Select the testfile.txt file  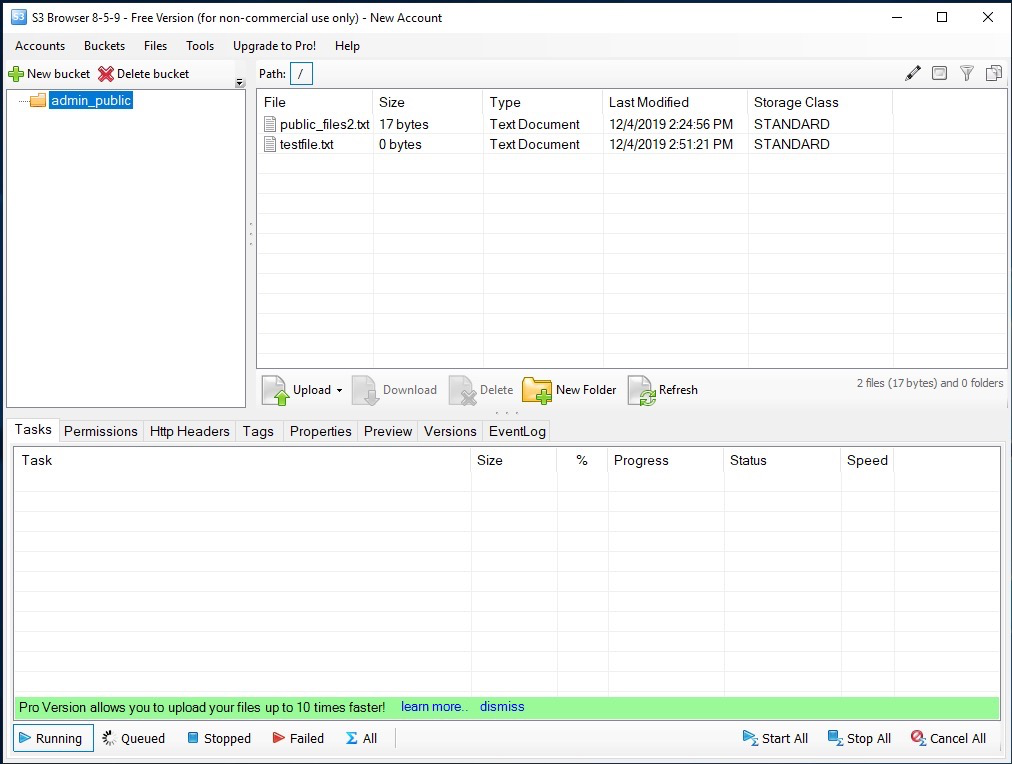coord(307,145)
